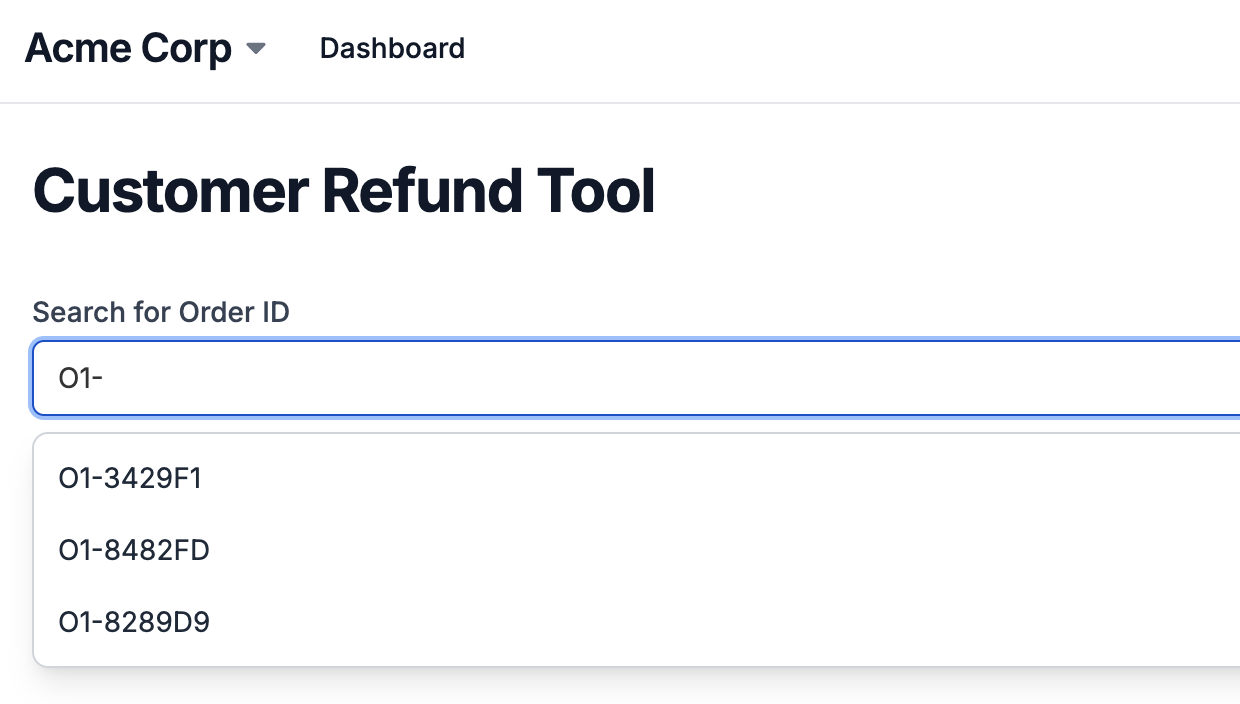1240x704 pixels.
Task: Select the last autocomplete order suggestion
Action: 134,622
